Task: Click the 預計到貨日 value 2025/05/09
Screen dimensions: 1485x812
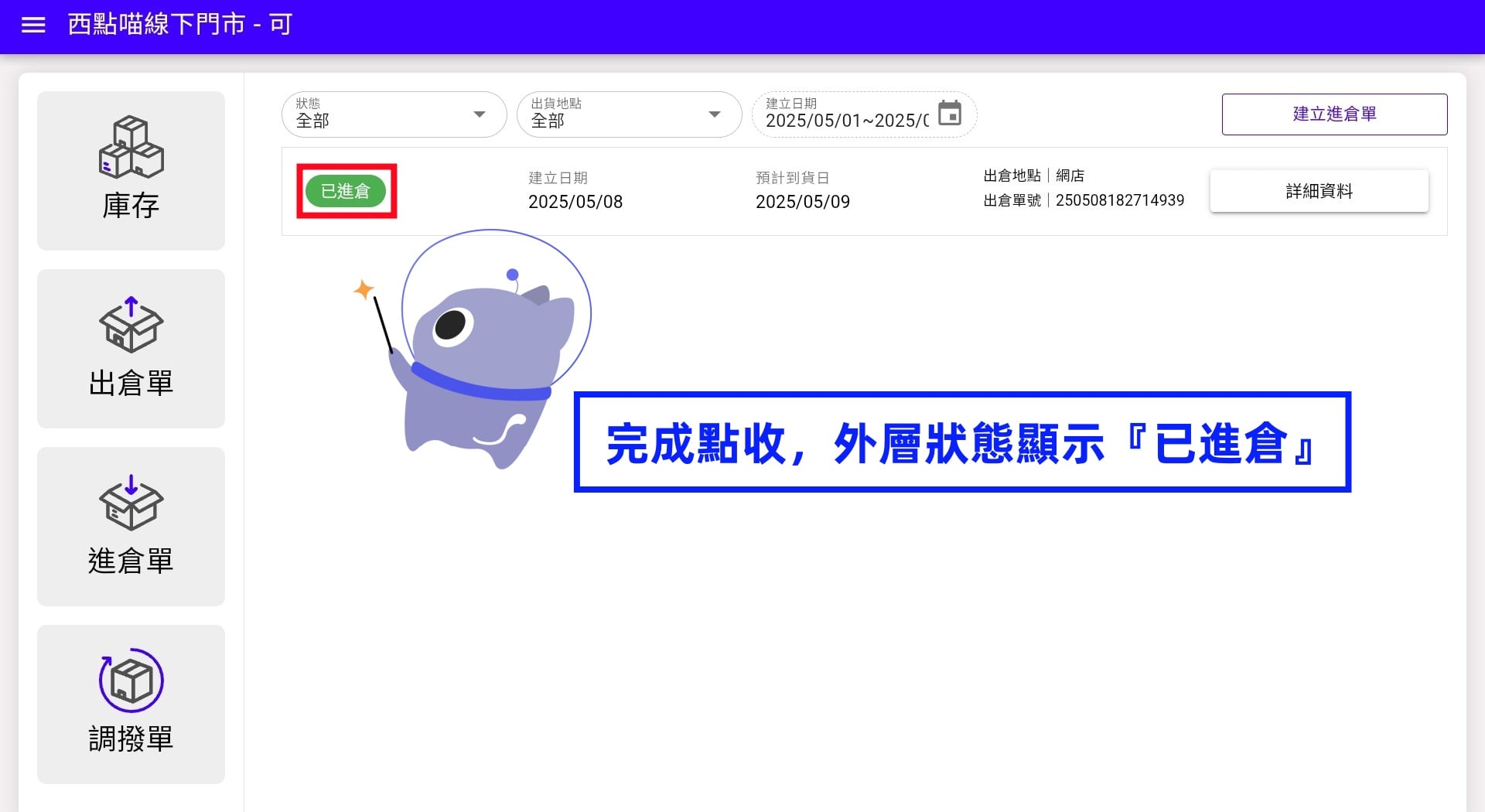Action: coord(803,202)
